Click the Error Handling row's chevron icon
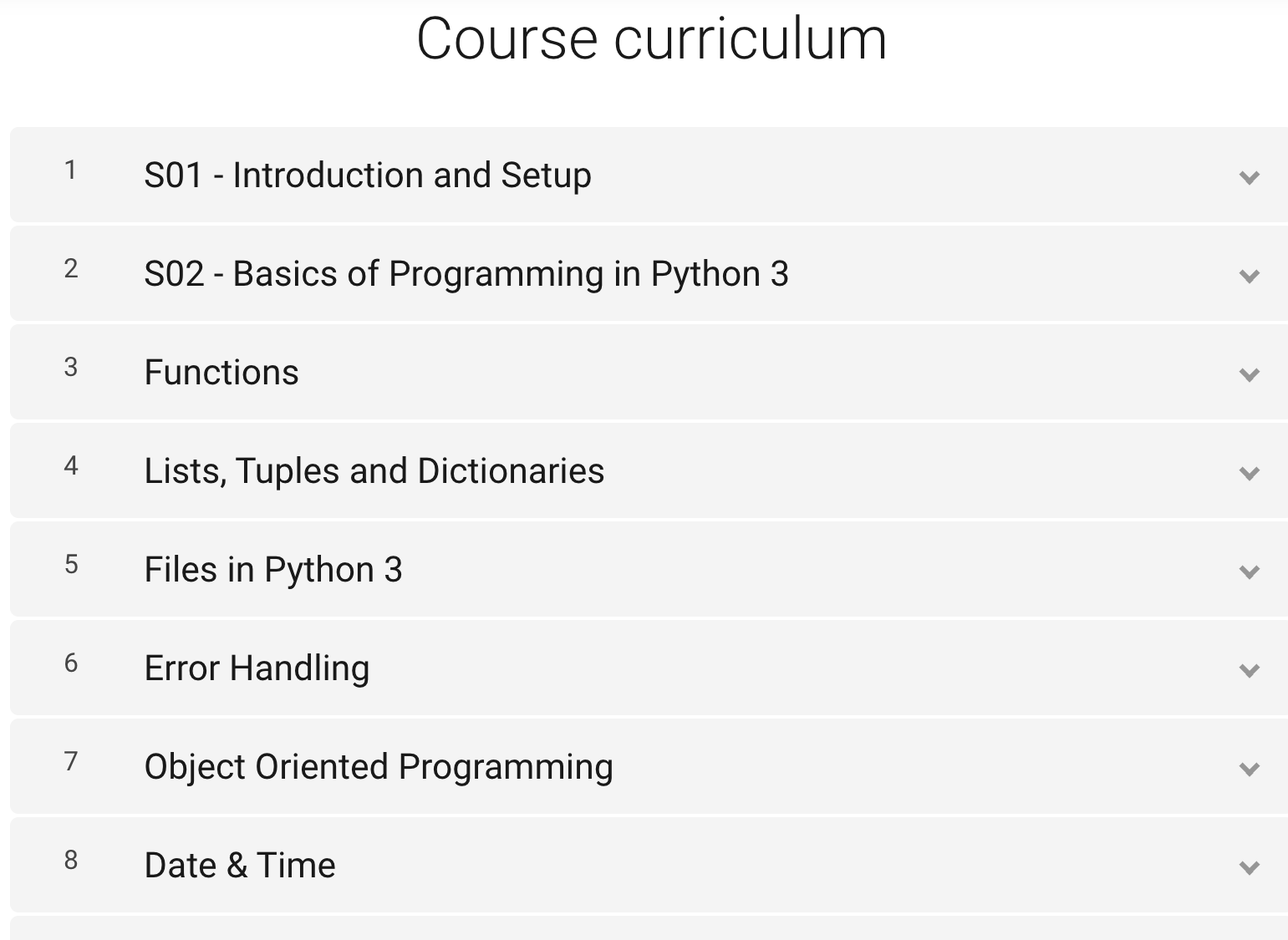This screenshot has width=1288, height=940. click(x=1250, y=670)
